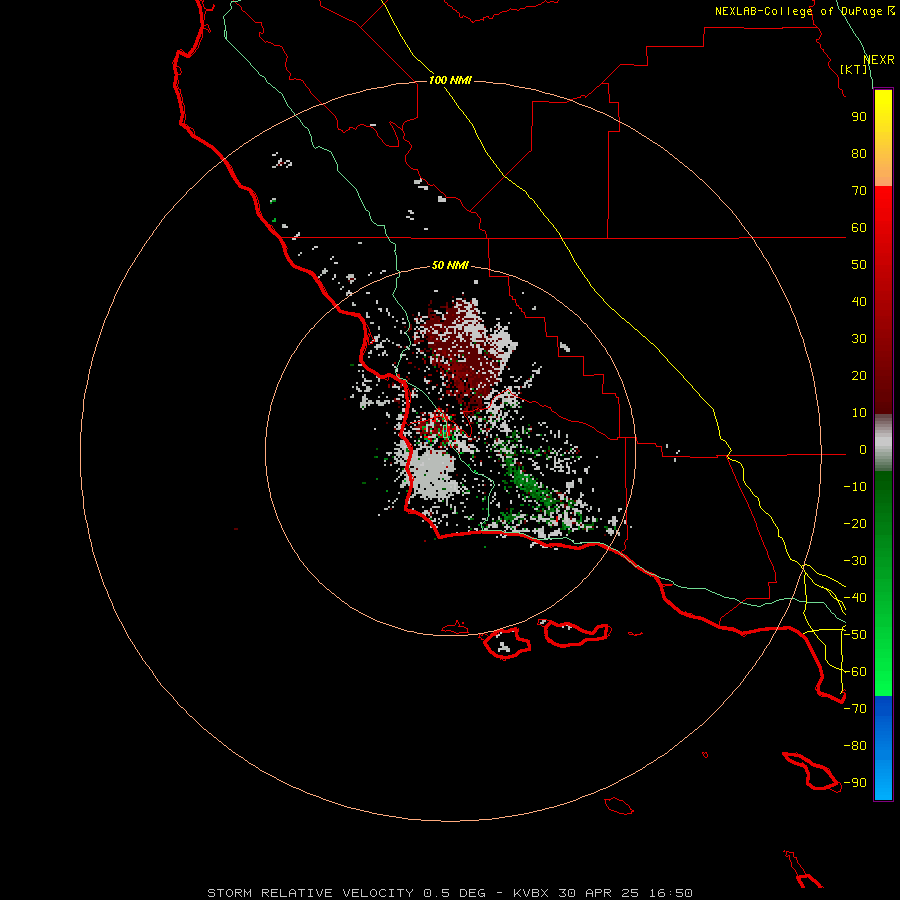
Task: Click the gray zero-velocity color bar segment
Action: 883,443
